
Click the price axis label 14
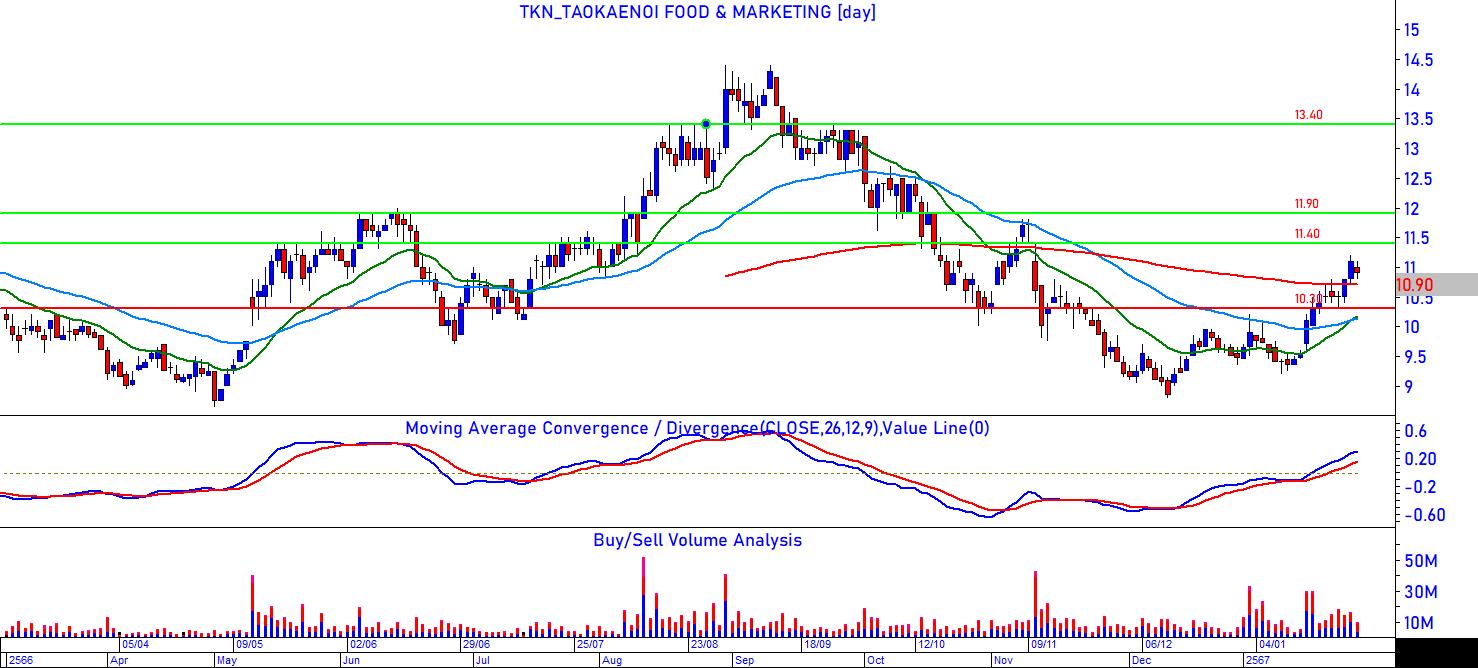(1411, 90)
